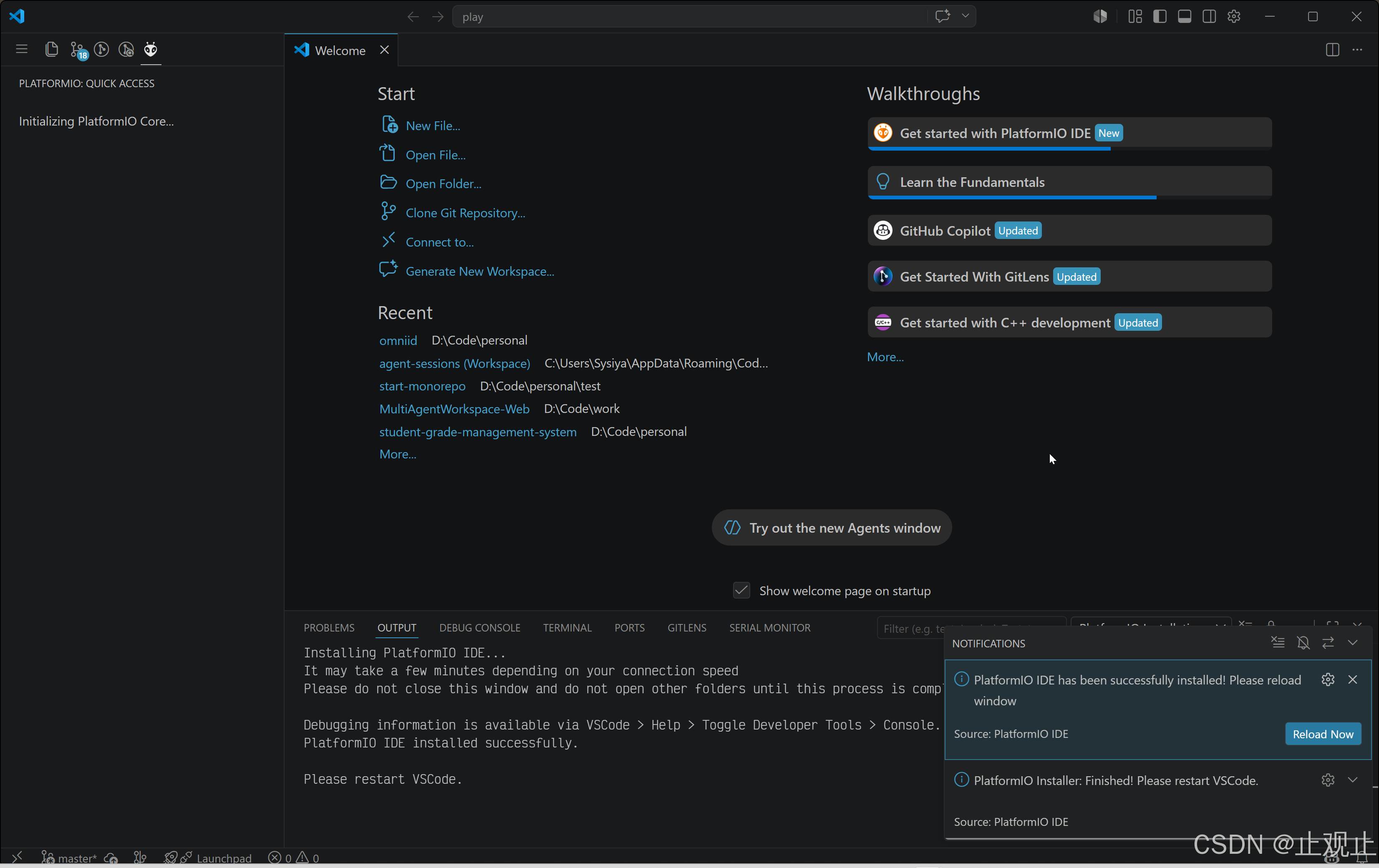The image size is (1379, 868).
Task: Open the Customize Layout icon
Action: [x=1135, y=16]
